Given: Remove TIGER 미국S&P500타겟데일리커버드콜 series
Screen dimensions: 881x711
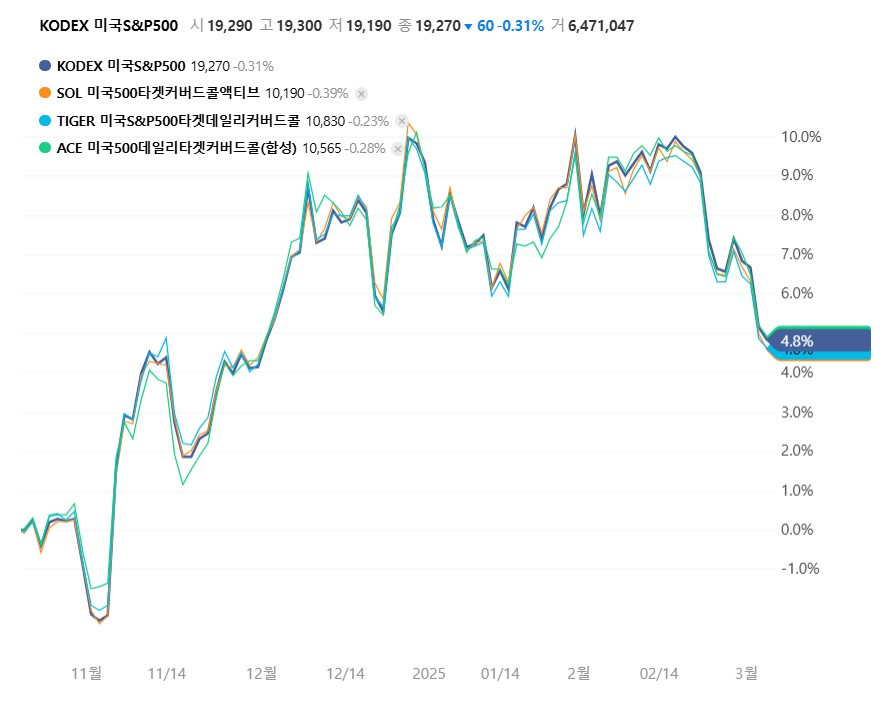Looking at the screenshot, I should click(401, 121).
